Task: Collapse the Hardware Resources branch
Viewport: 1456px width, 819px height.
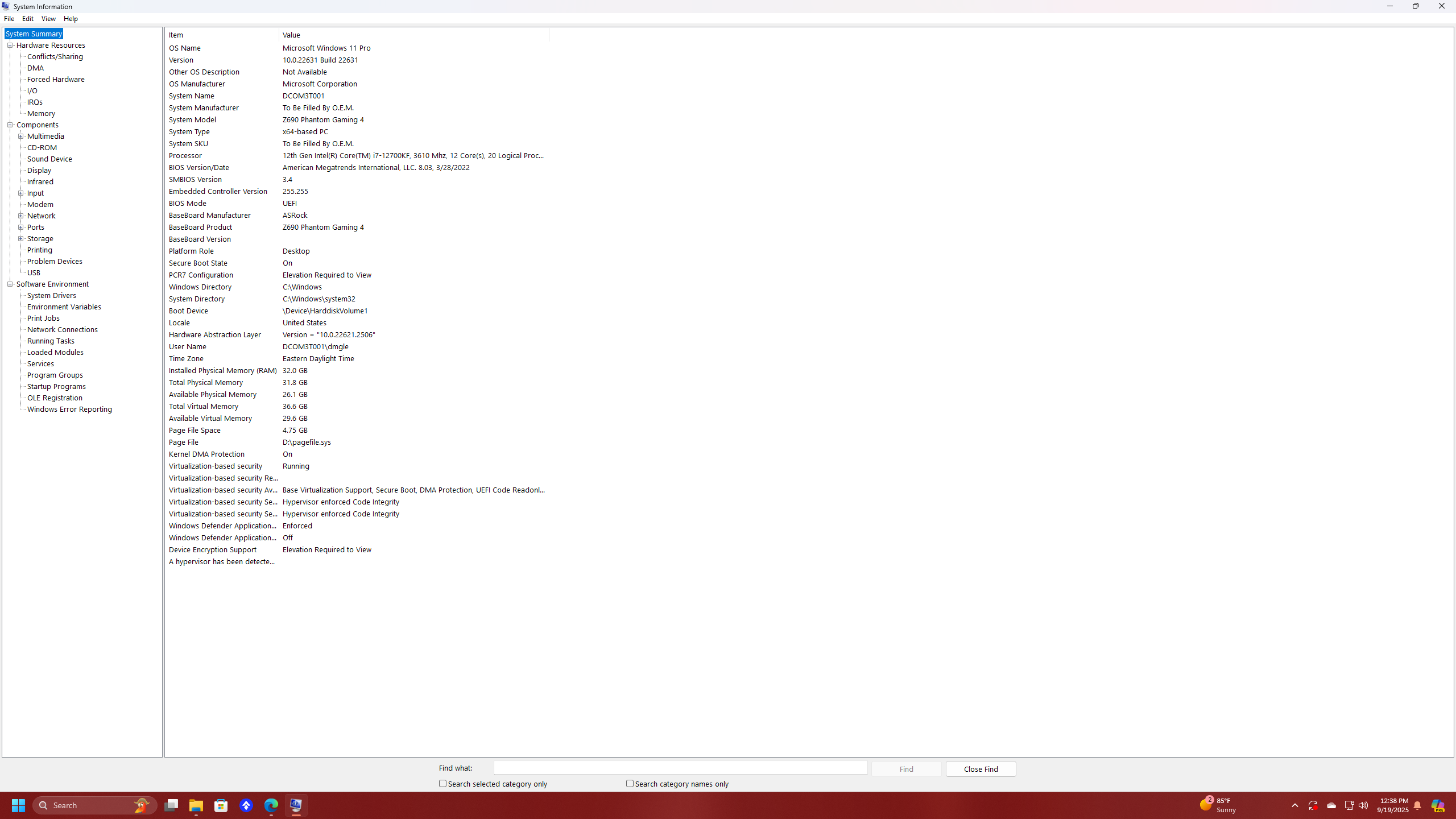Action: (x=10, y=45)
